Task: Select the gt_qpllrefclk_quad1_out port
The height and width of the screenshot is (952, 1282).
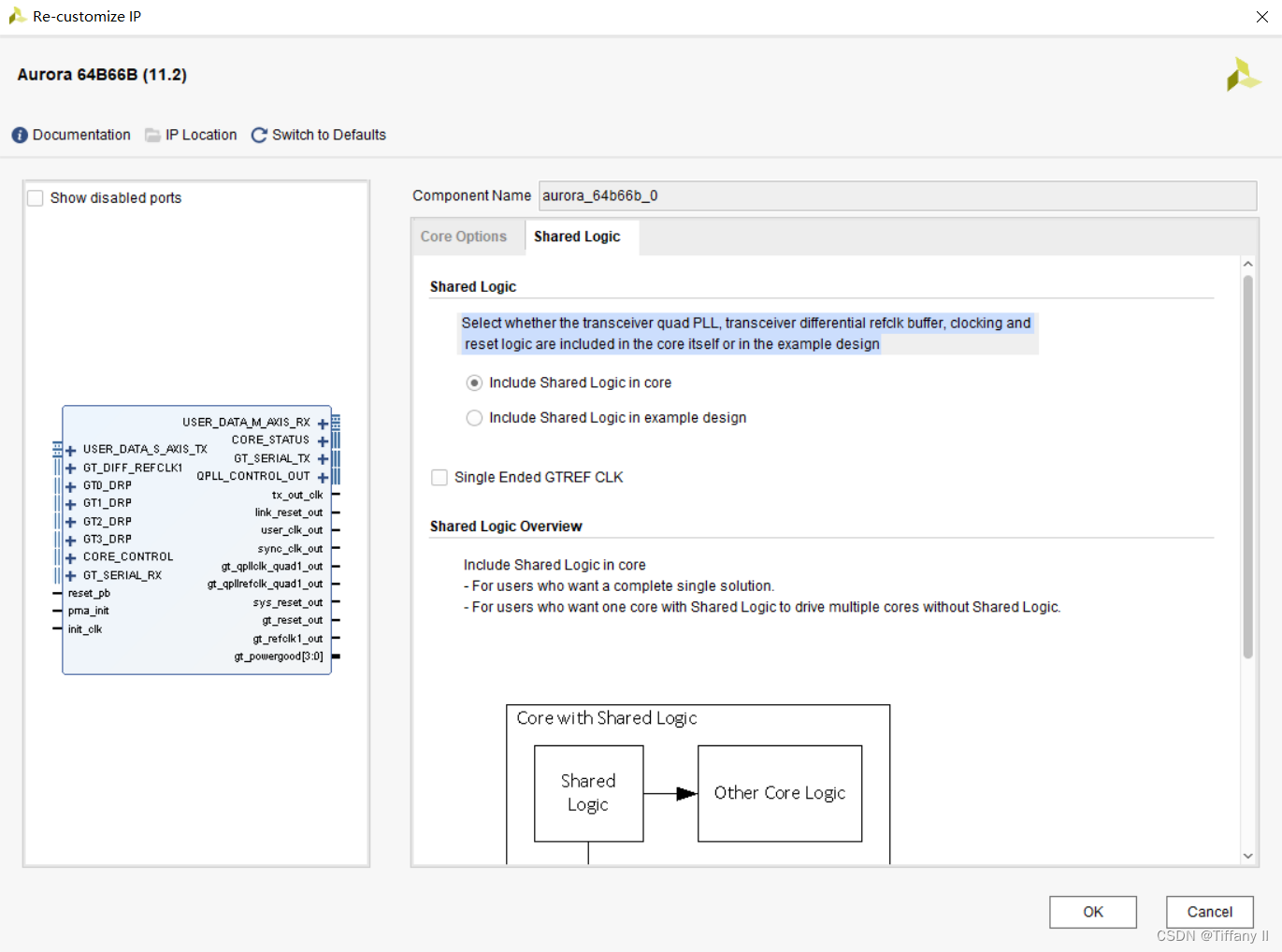Action: pos(266,584)
